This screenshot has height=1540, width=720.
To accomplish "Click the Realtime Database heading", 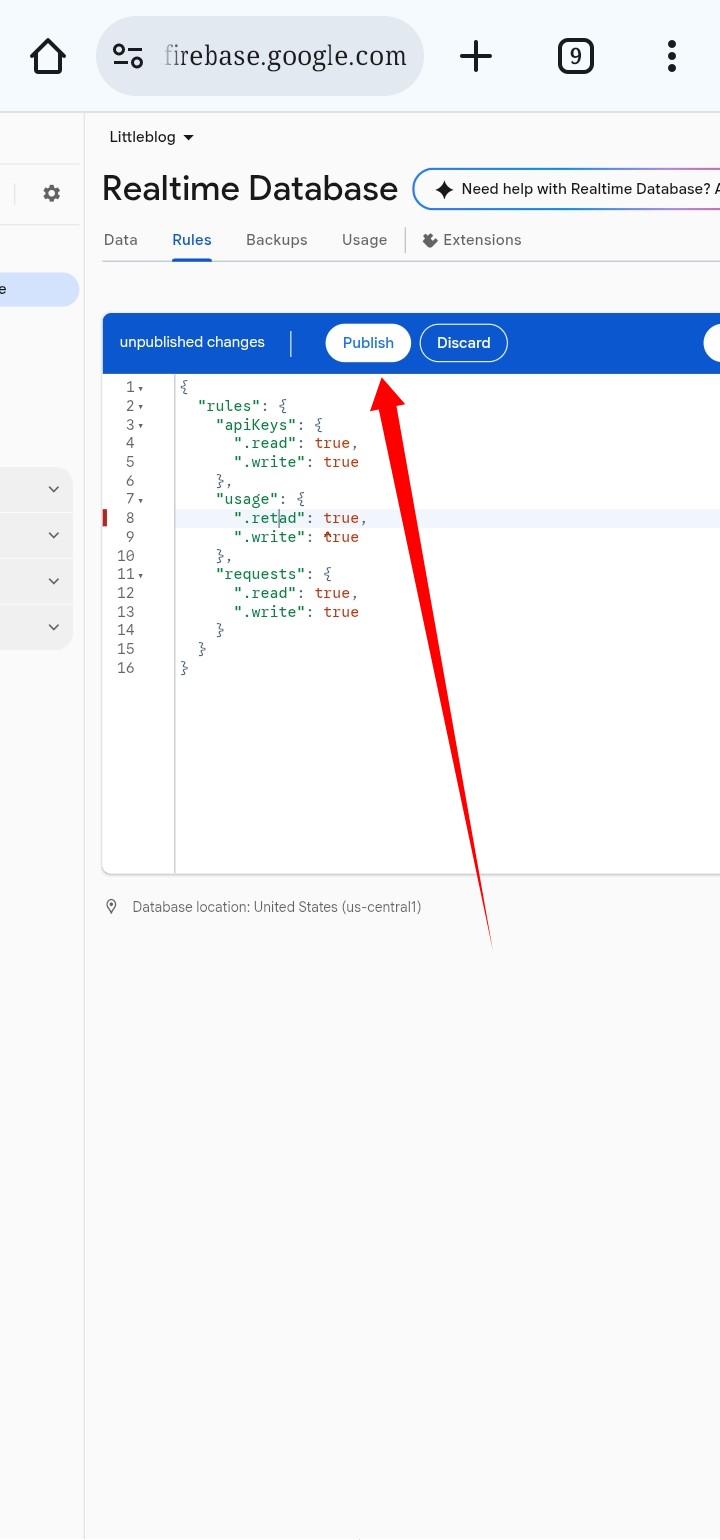I will tap(250, 188).
